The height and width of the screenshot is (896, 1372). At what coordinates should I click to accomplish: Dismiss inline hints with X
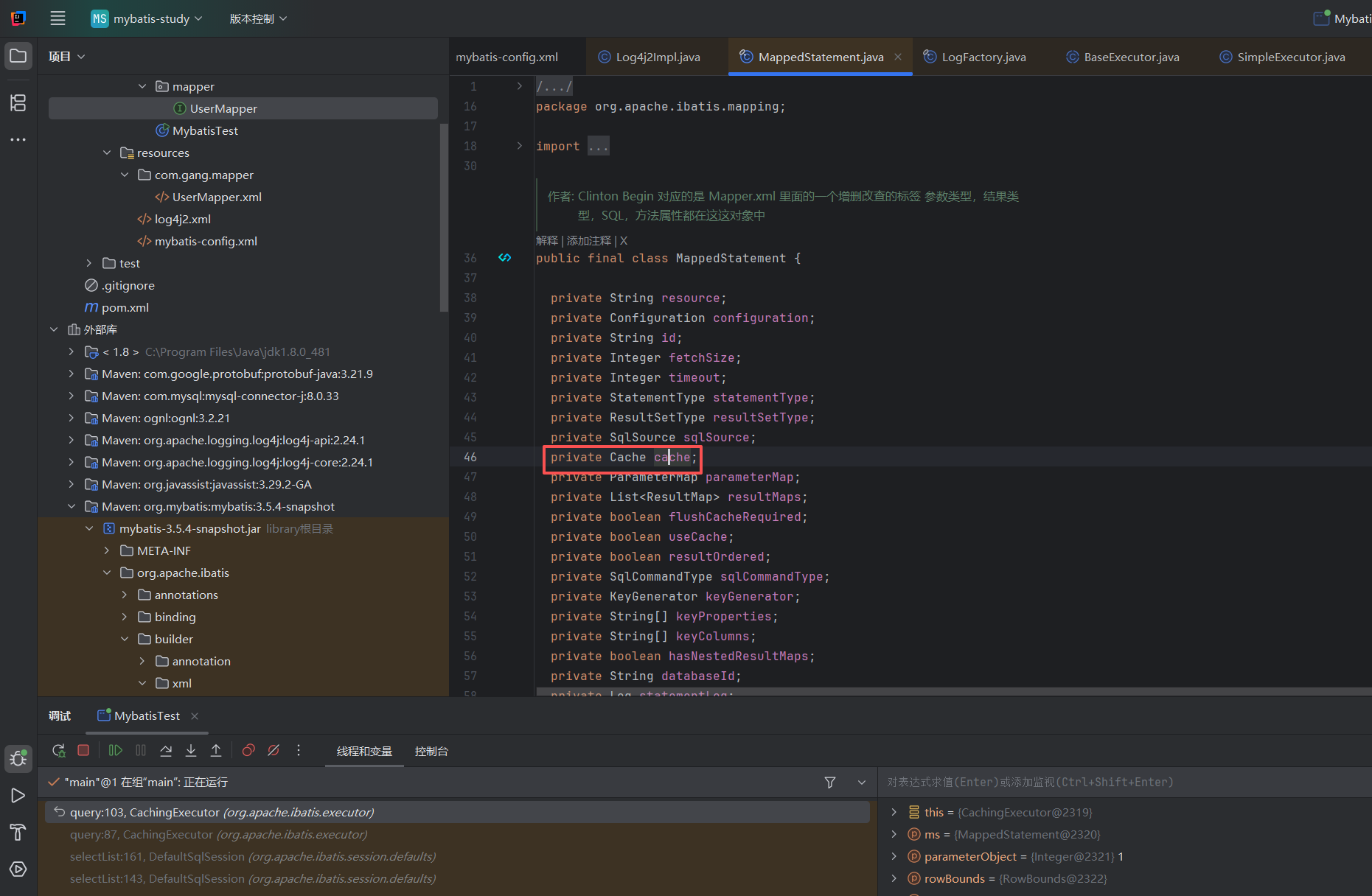624,241
